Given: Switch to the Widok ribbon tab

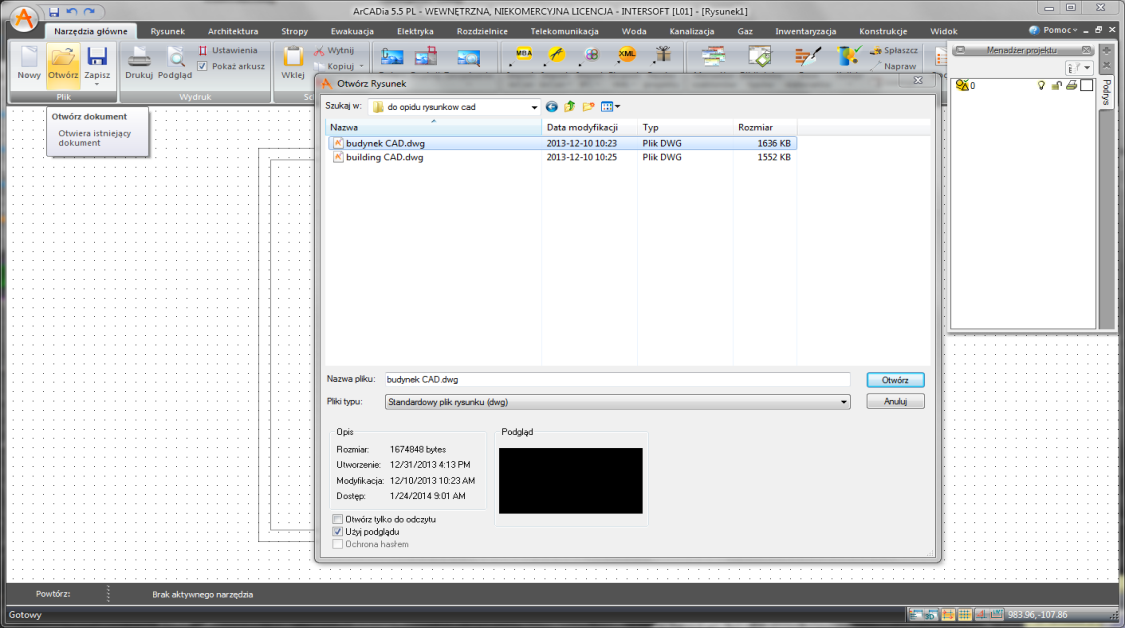Looking at the screenshot, I should click(943, 31).
